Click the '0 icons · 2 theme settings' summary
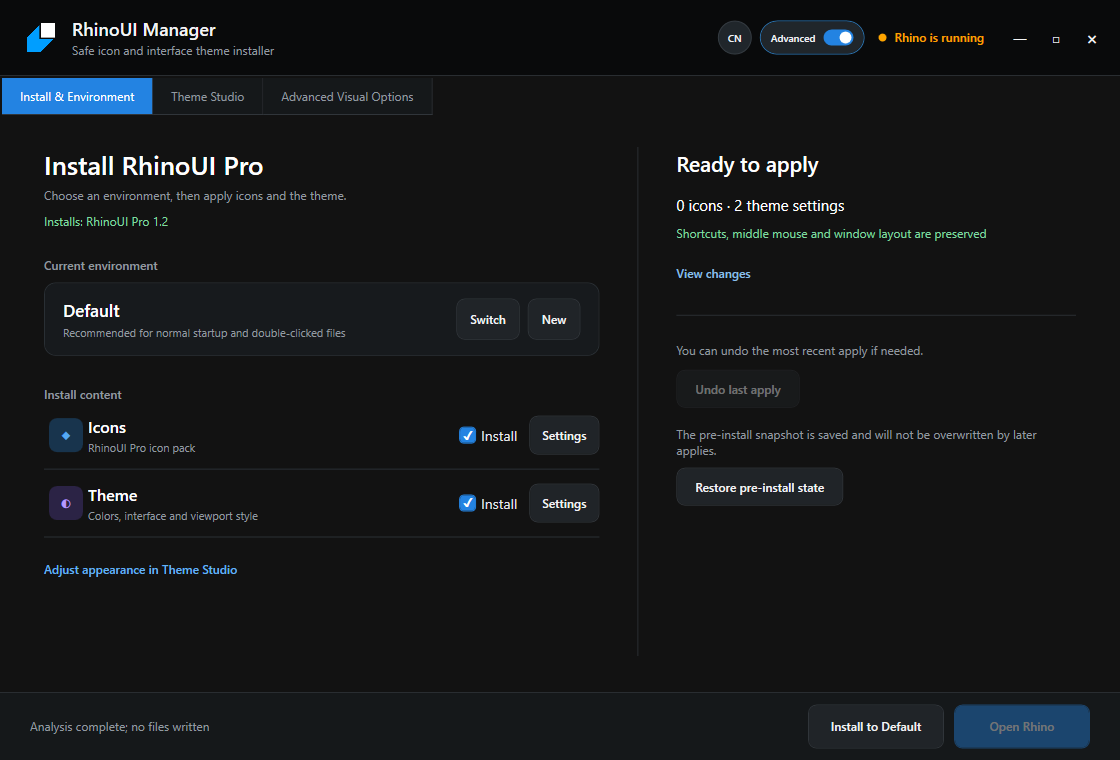The height and width of the screenshot is (760, 1120). tap(760, 206)
